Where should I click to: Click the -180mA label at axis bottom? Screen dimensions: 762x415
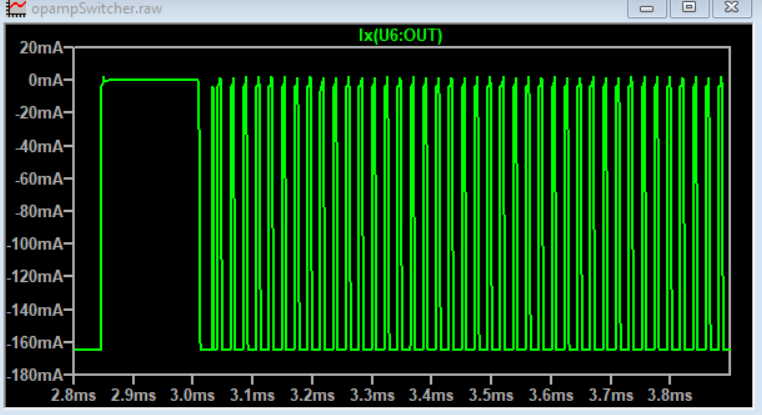[x=37, y=375]
